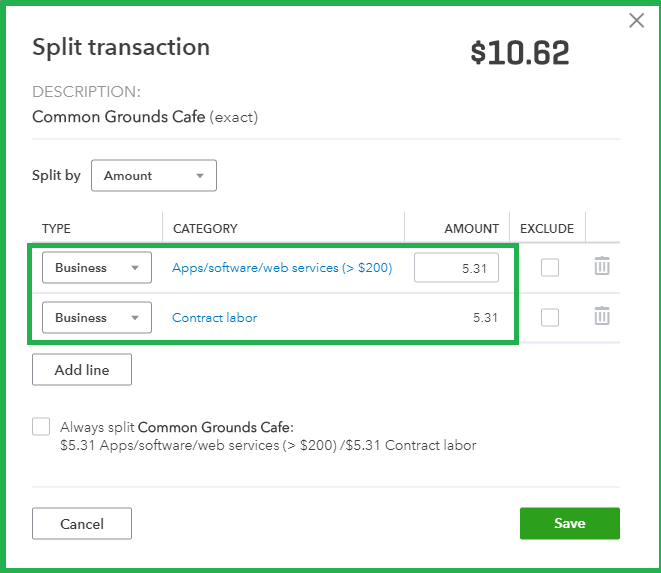Exclude the Contract labor line
Image resolution: width=661 pixels, height=573 pixels.
click(550, 317)
